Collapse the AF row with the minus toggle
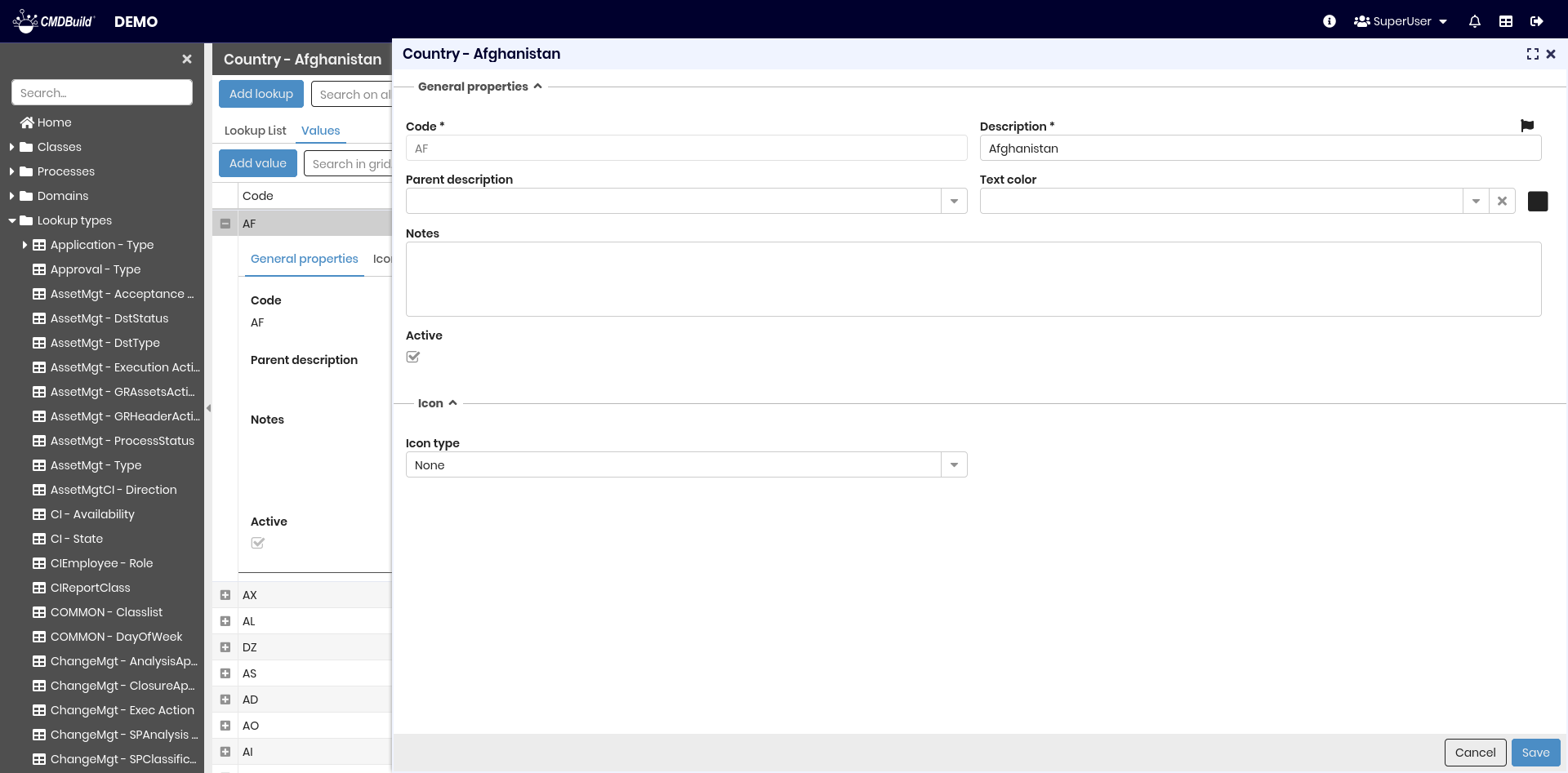Viewport: 1568px width, 773px height. click(225, 223)
